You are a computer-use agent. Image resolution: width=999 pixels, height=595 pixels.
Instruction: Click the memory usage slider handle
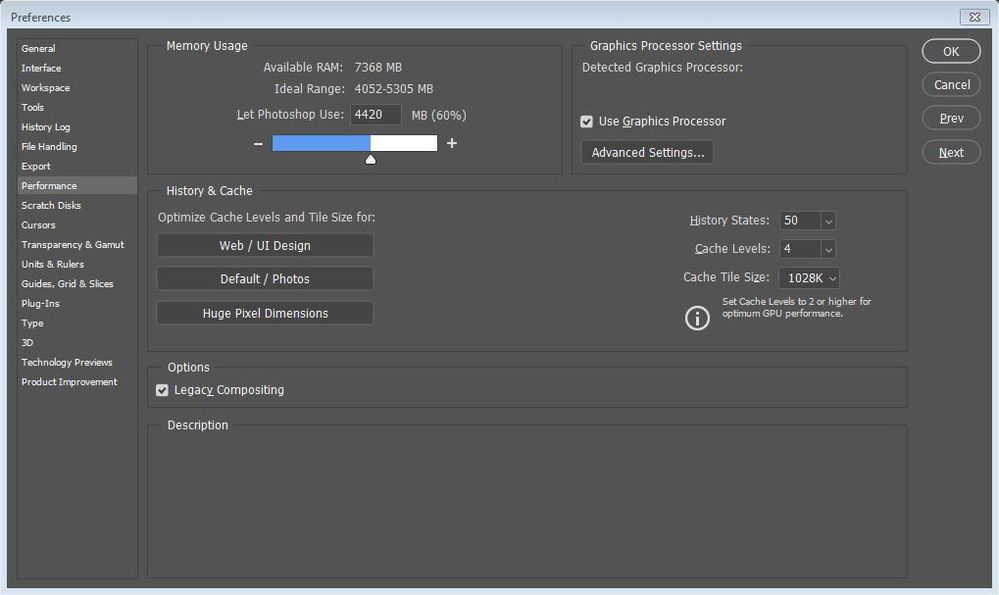pyautogui.click(x=370, y=159)
